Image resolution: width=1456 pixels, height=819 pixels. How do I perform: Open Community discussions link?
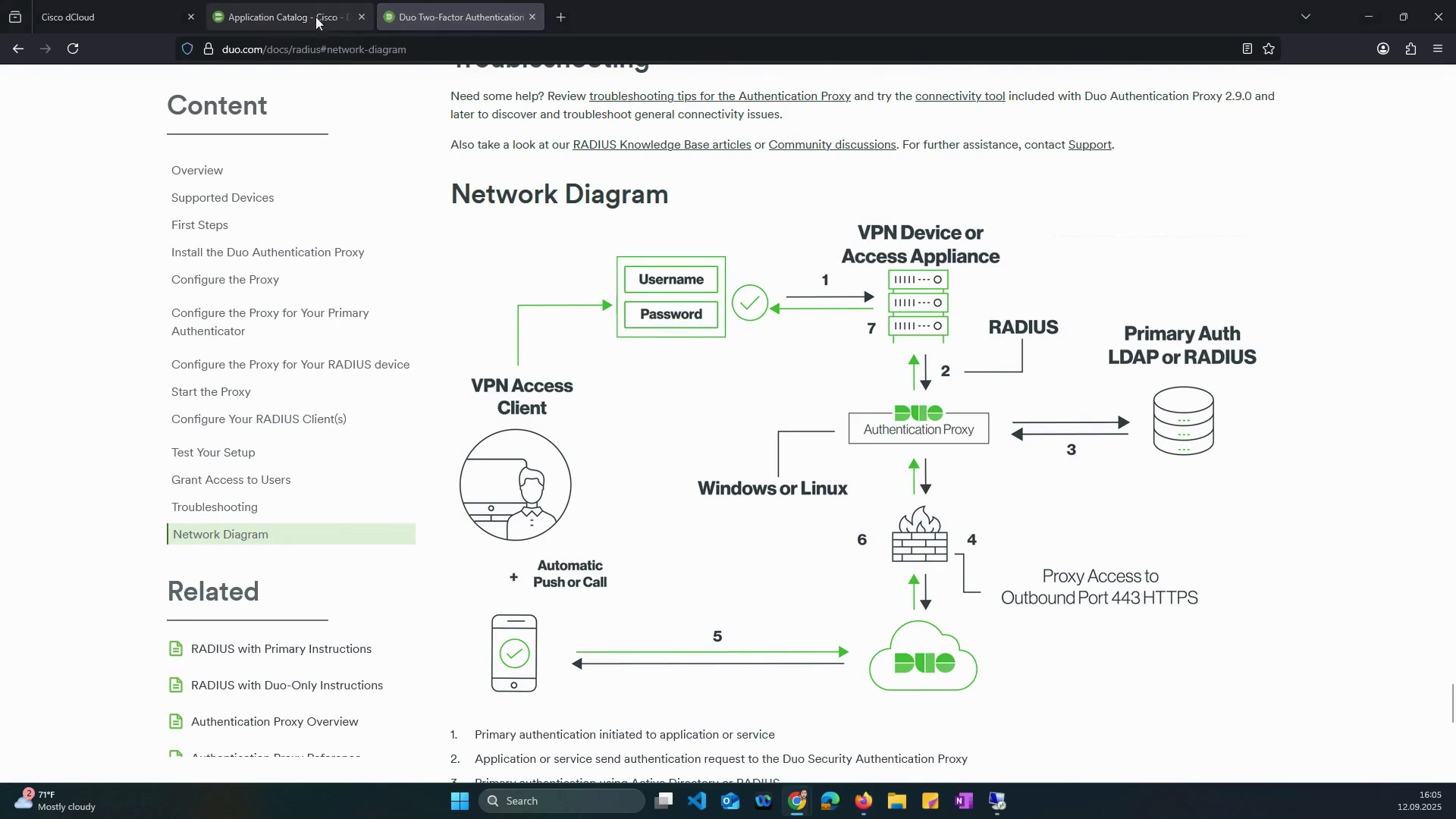click(832, 145)
